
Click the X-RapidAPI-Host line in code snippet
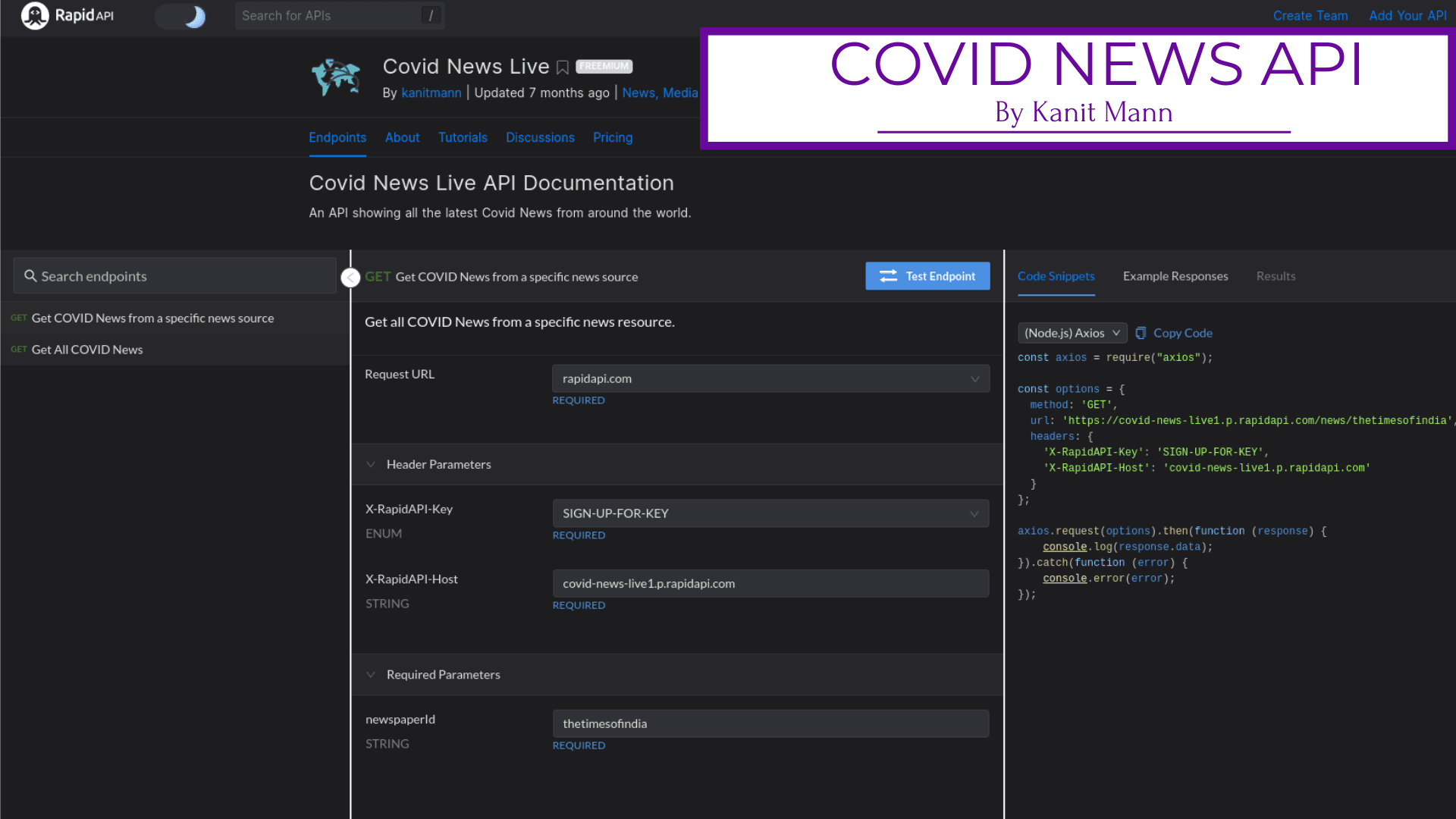click(1207, 468)
